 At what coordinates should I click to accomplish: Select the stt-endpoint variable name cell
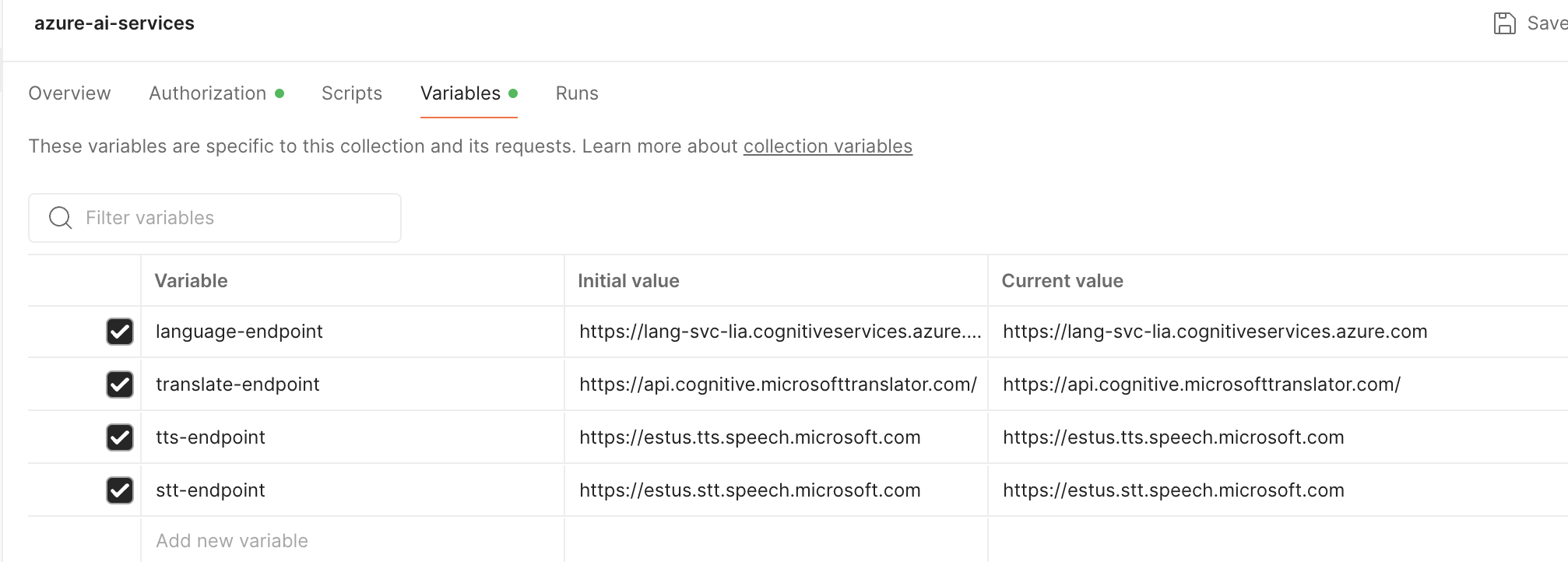click(210, 490)
